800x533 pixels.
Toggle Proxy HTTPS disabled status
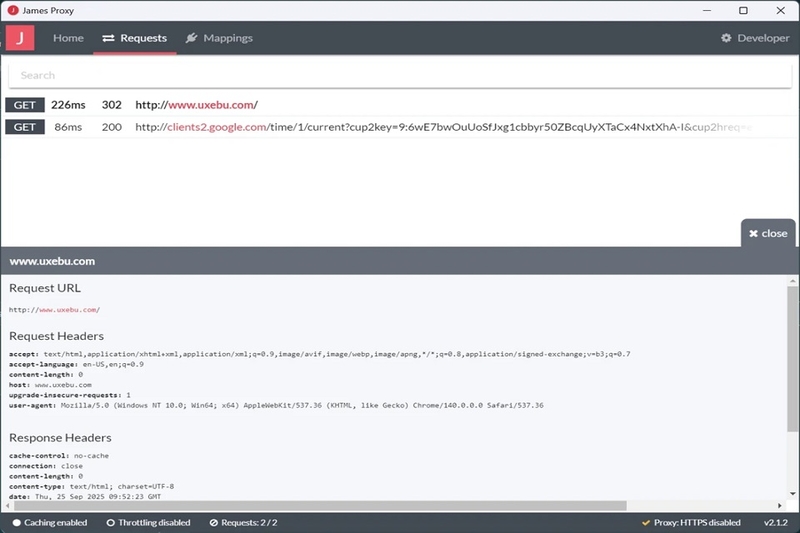tap(691, 523)
